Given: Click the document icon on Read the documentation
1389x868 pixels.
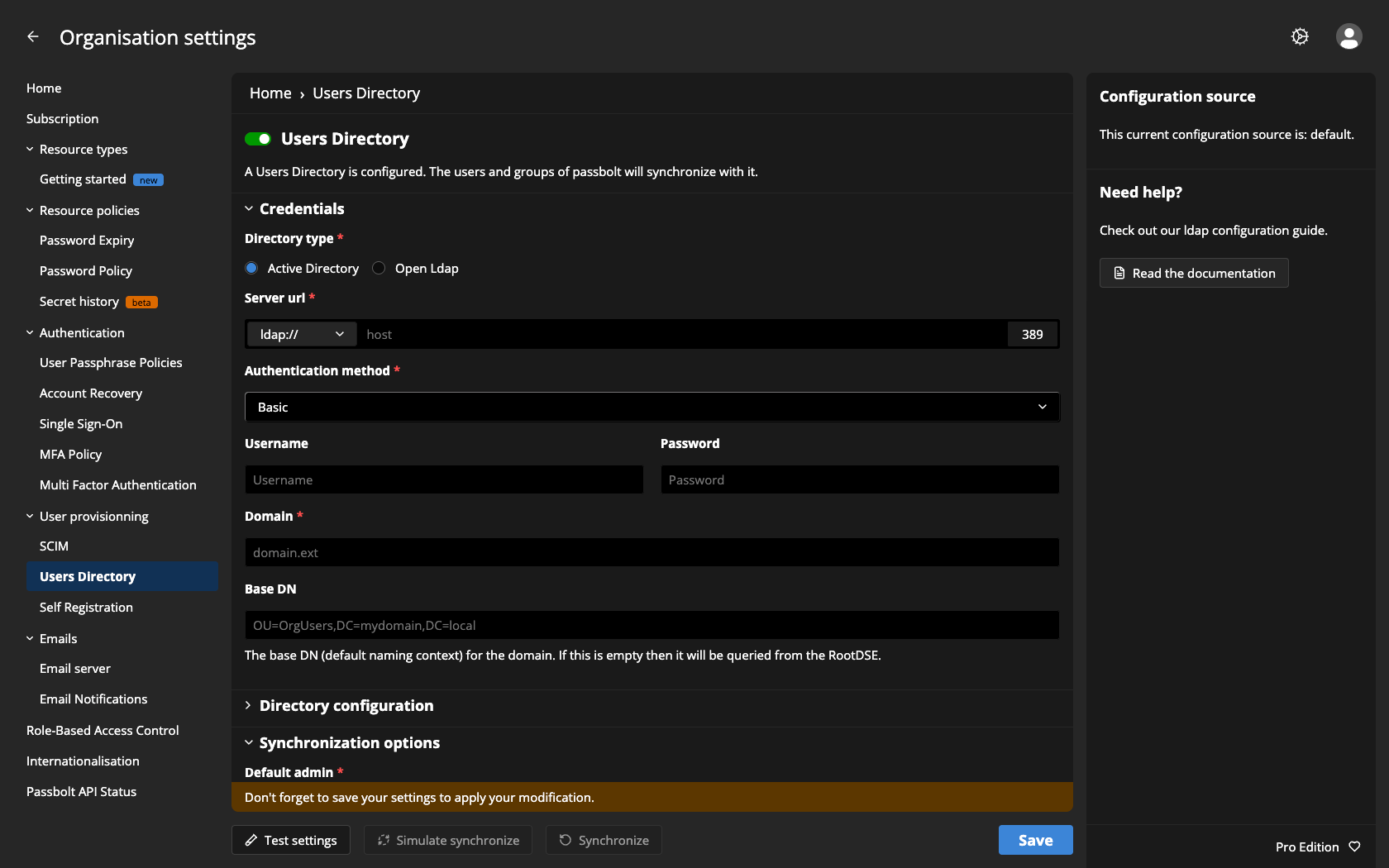Looking at the screenshot, I should coord(1119,273).
